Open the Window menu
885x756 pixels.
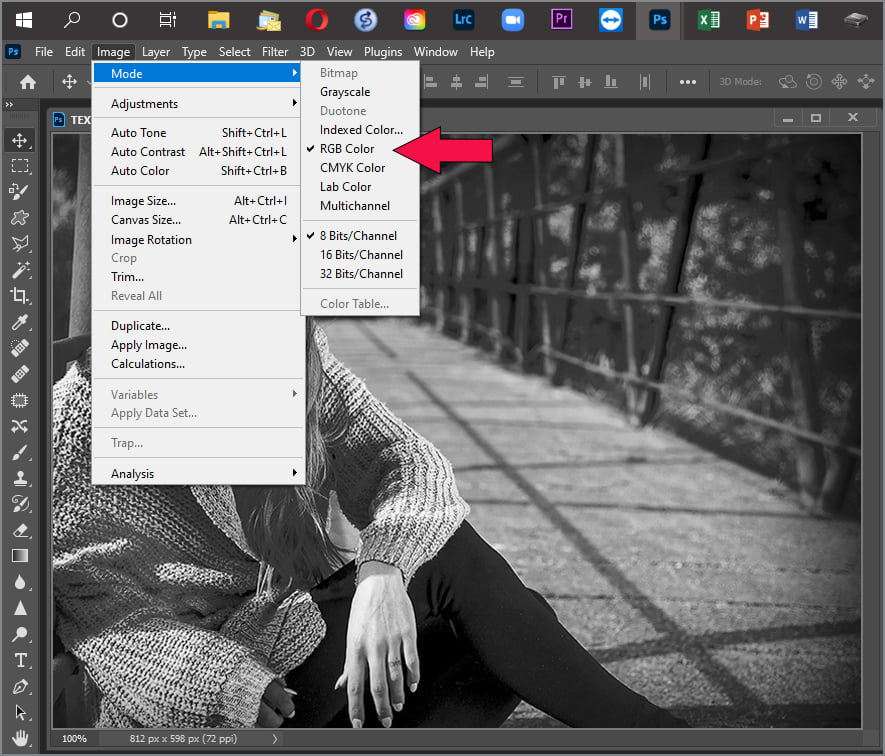[x=435, y=52]
